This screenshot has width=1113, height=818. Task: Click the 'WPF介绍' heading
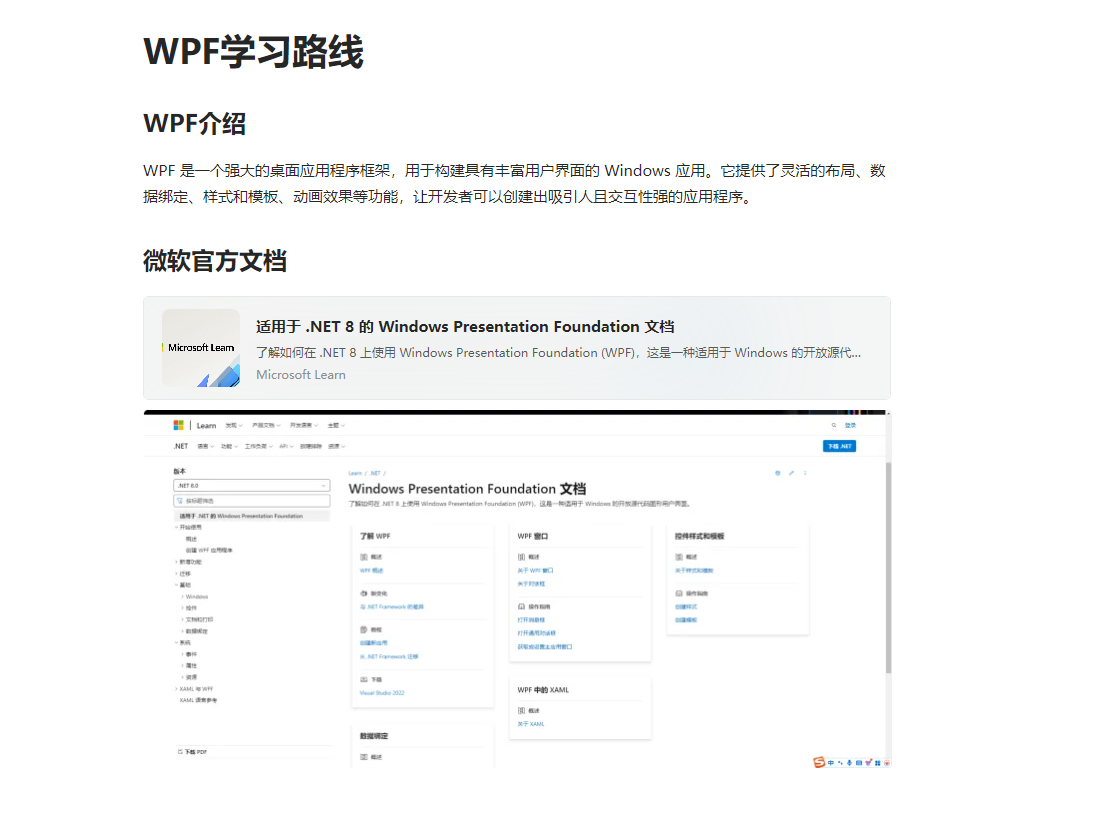[194, 124]
